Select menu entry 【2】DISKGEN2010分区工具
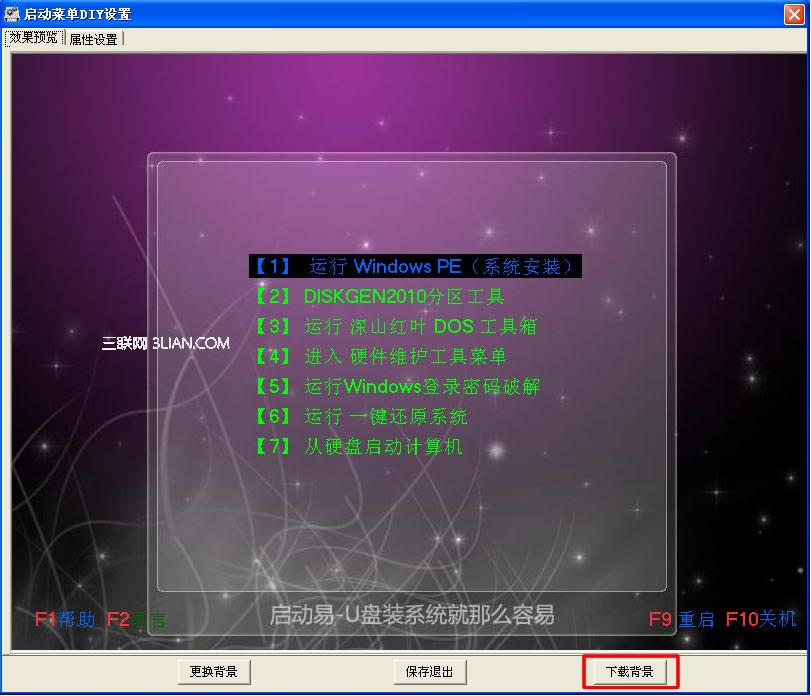The height and width of the screenshot is (696, 811). tap(380, 296)
